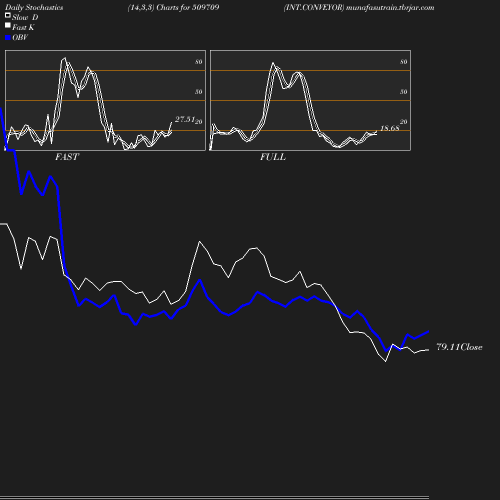
Task: Click the 50 axis label in FAST chart
Action: tap(199, 92)
